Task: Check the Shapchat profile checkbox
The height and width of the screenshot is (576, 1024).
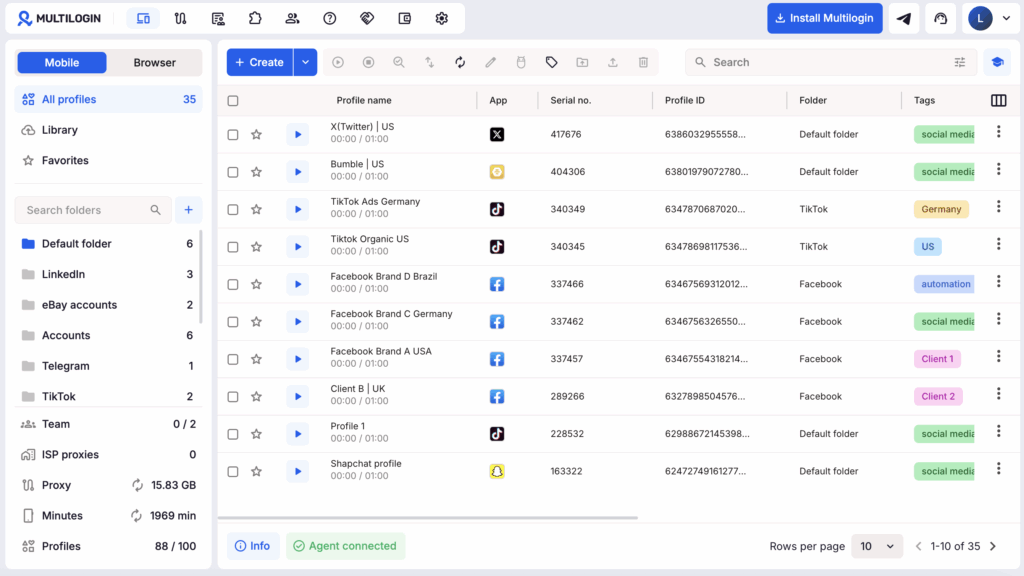Action: 233,472
